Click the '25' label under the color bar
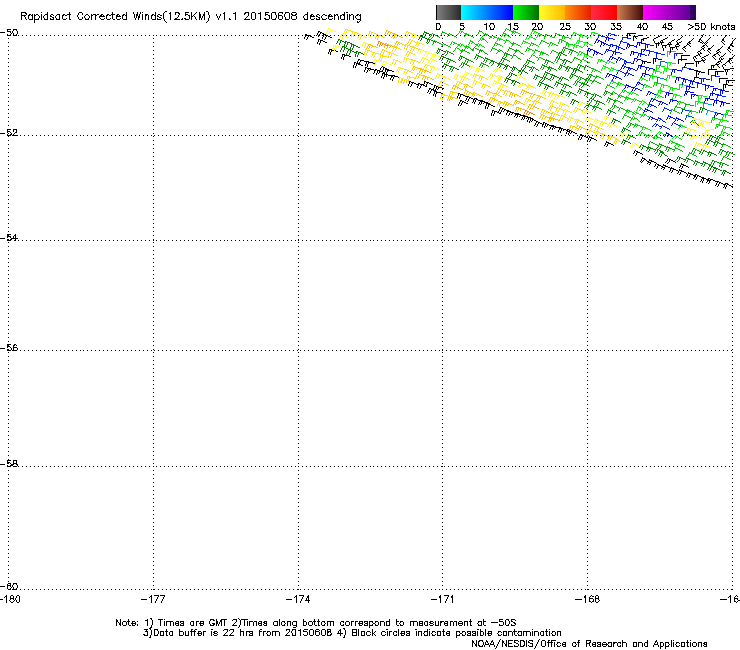 pos(565,27)
